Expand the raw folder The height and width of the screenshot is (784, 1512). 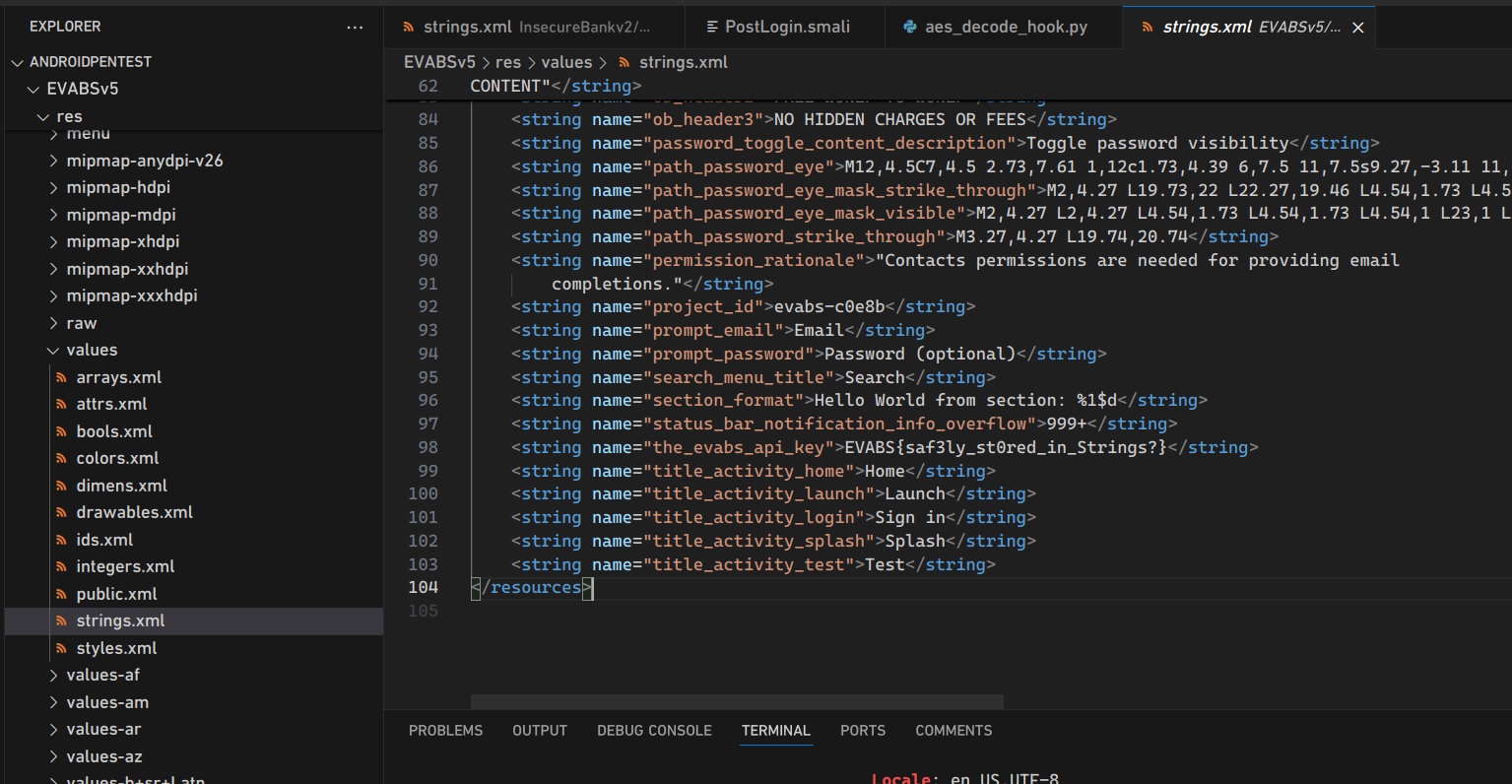[x=53, y=323]
